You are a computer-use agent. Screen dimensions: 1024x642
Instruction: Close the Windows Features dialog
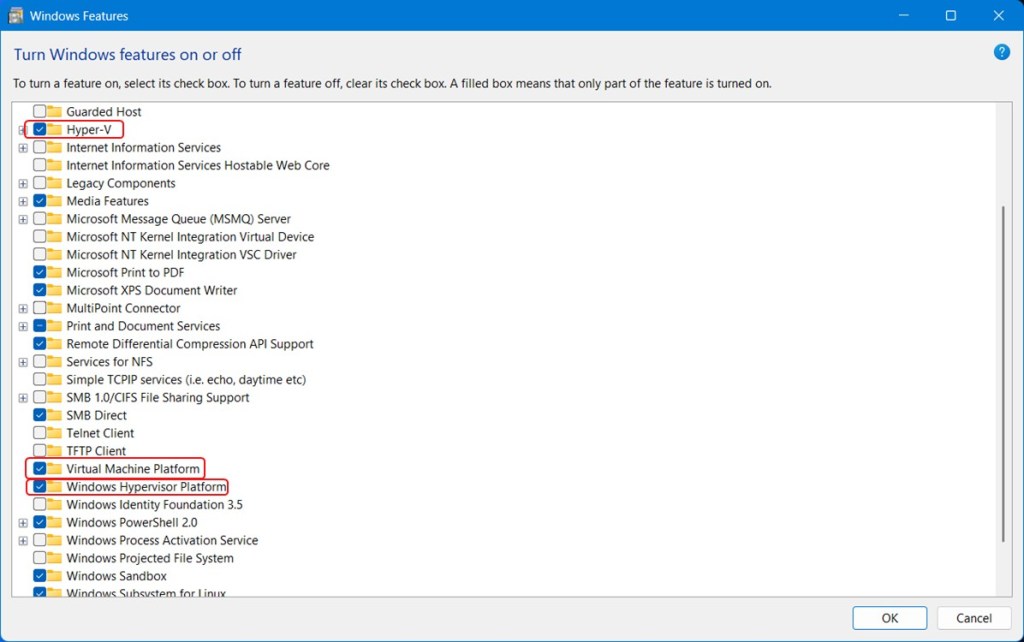[x=999, y=15]
